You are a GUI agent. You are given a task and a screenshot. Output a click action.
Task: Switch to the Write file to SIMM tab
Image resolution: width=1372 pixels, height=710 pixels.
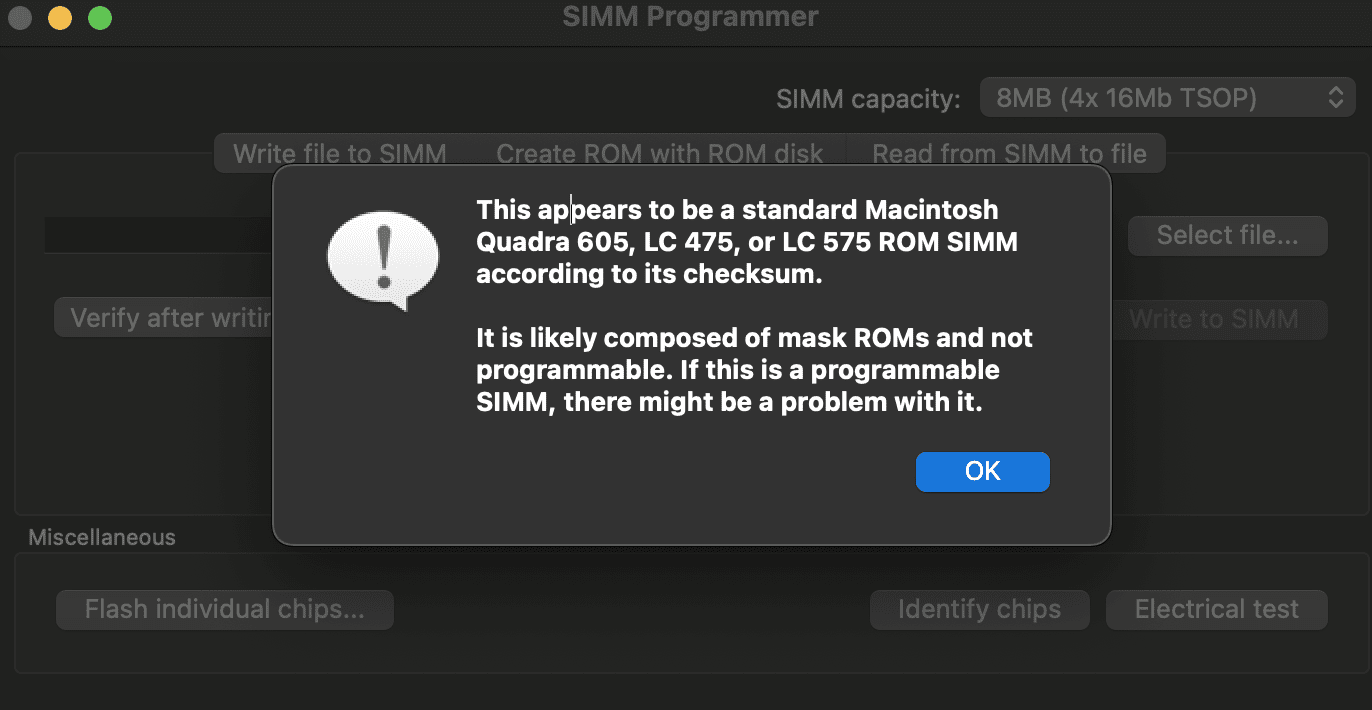(x=340, y=154)
